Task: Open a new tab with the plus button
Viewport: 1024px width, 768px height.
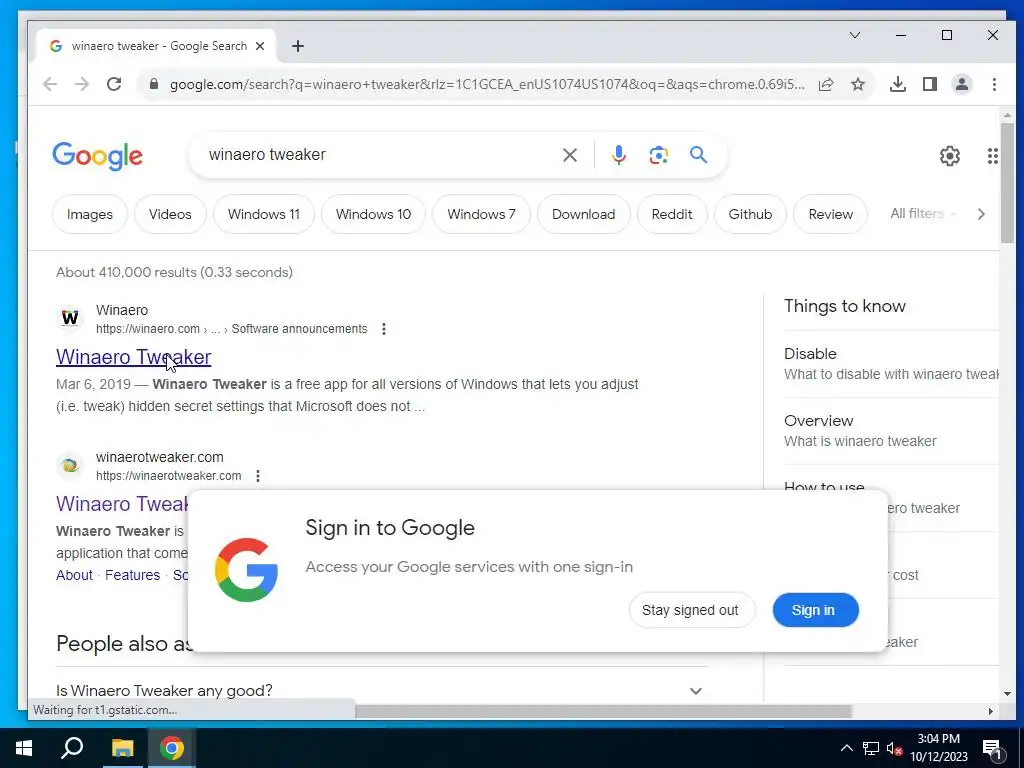Action: (x=298, y=46)
